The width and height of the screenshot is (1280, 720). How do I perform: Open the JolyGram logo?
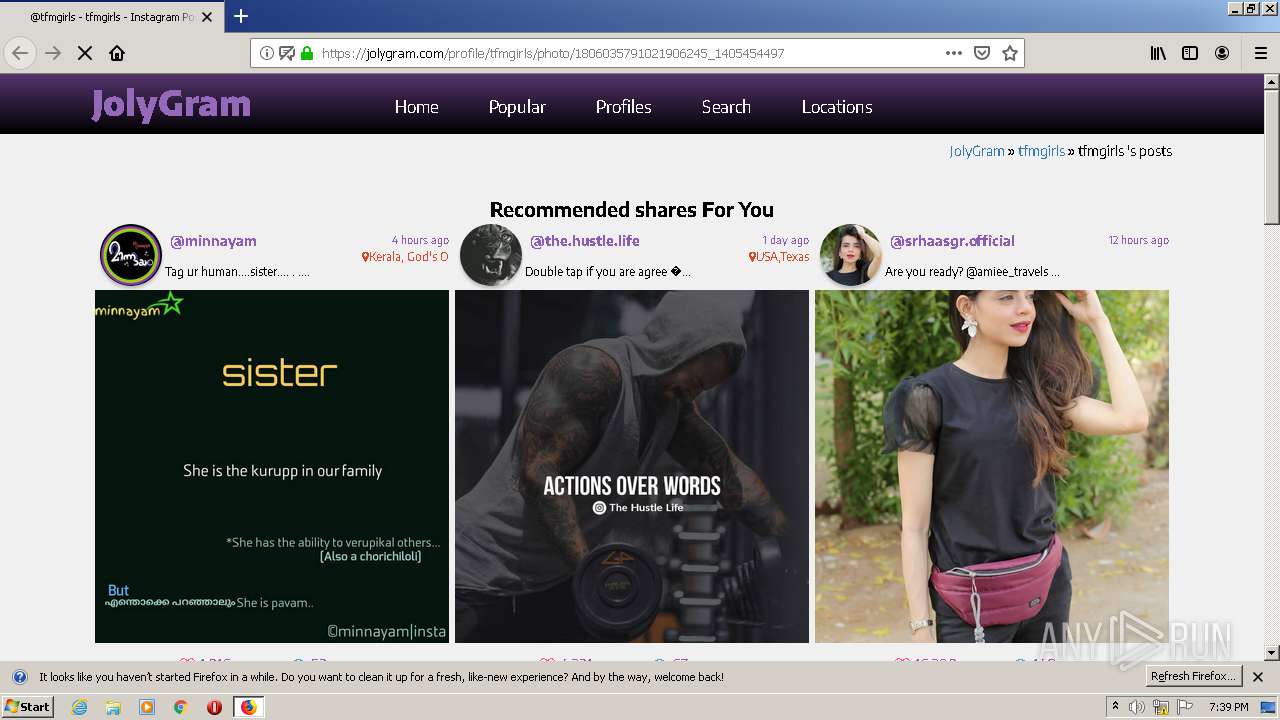point(171,104)
